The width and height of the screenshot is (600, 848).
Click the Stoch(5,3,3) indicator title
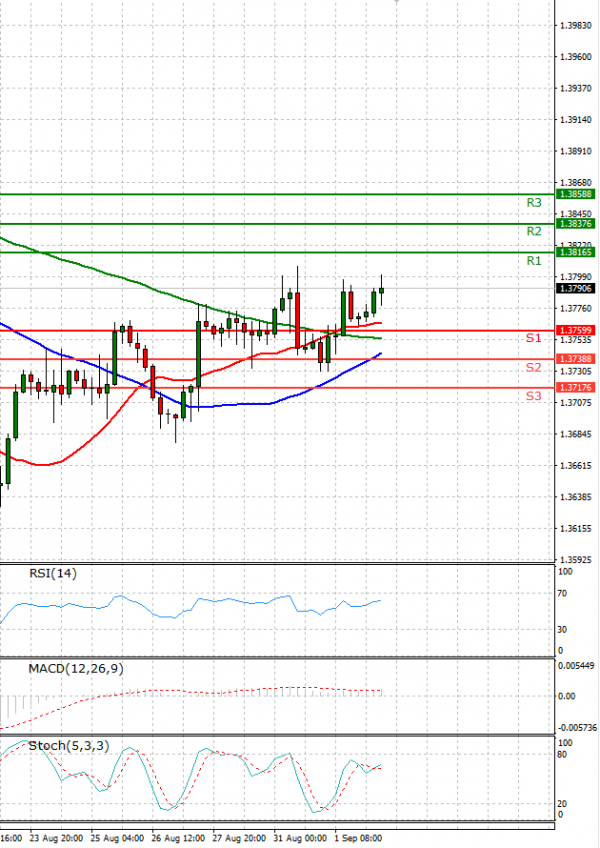tap(69, 746)
